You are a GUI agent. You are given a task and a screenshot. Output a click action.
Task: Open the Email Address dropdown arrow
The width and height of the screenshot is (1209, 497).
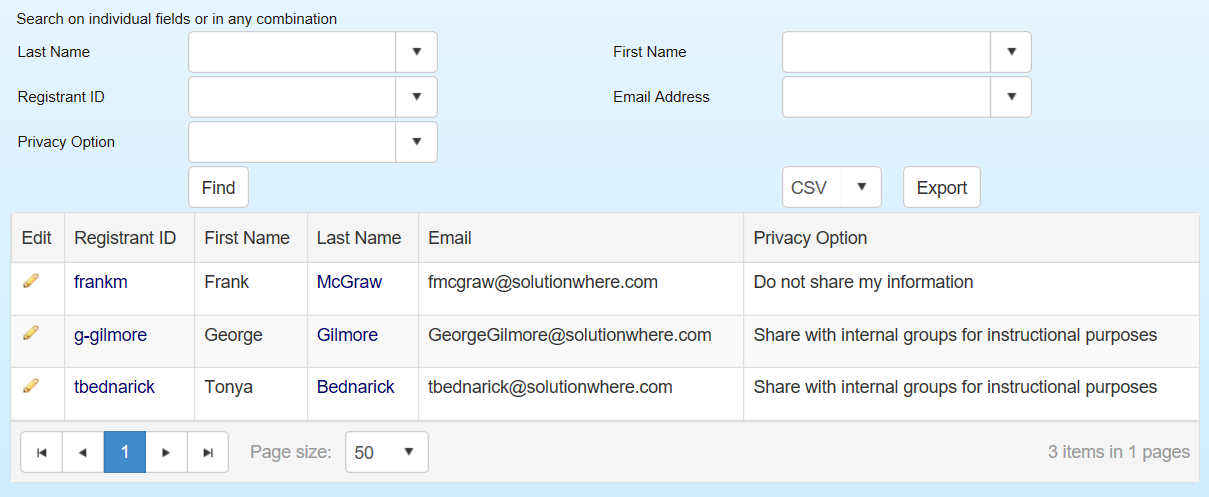tap(1011, 97)
